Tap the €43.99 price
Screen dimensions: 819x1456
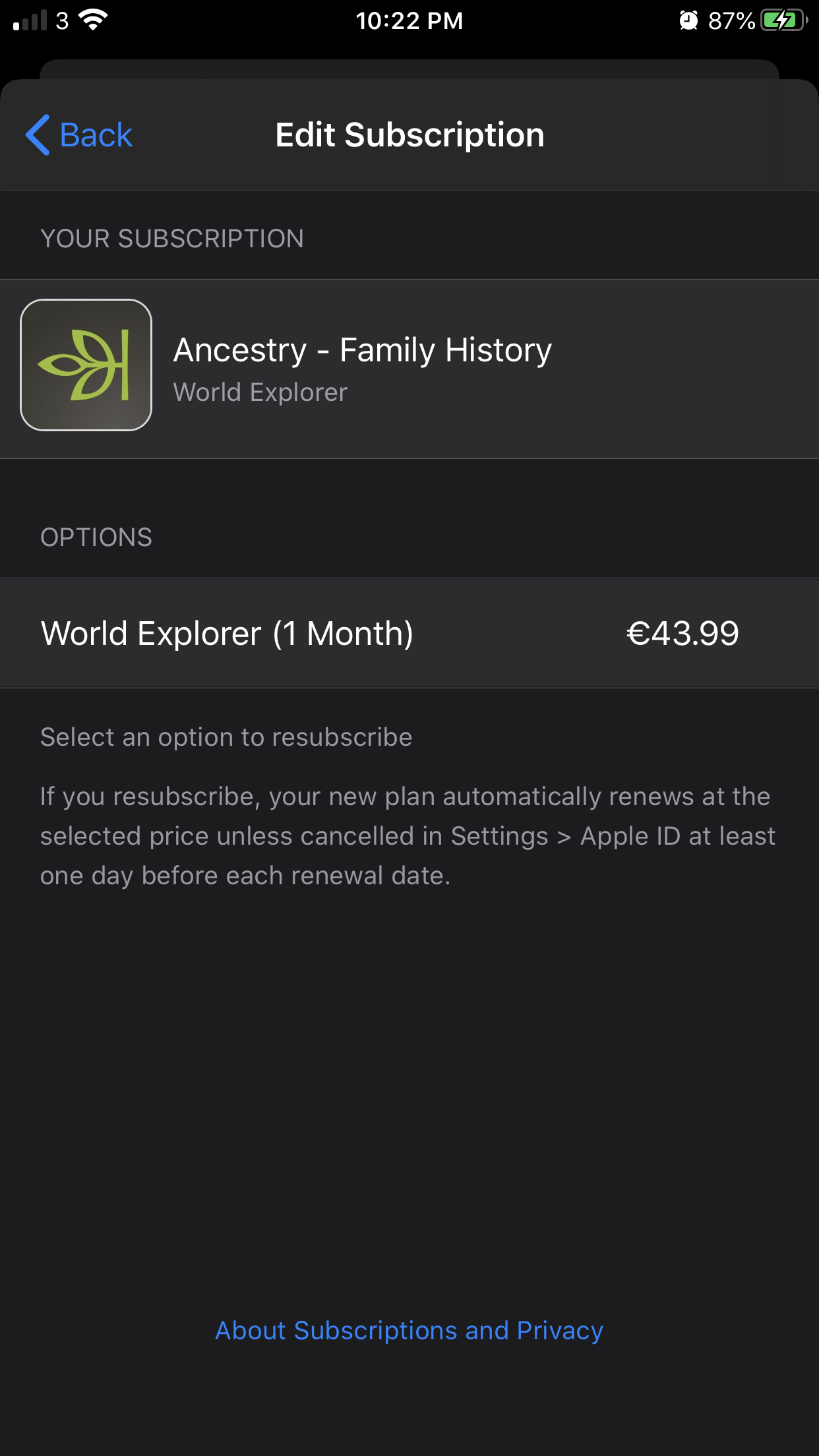tap(682, 634)
